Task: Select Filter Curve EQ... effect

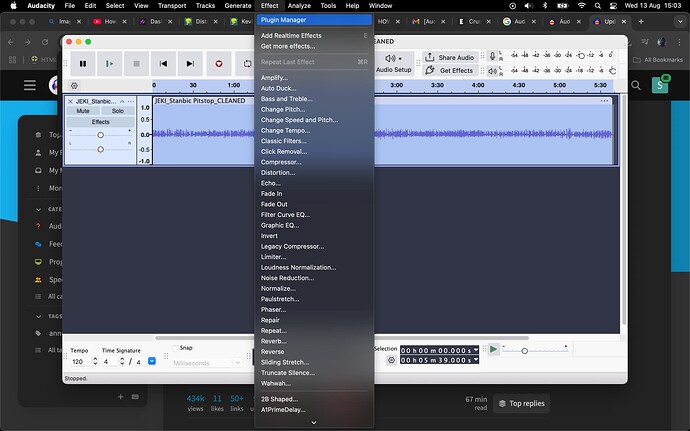Action: tap(314, 215)
